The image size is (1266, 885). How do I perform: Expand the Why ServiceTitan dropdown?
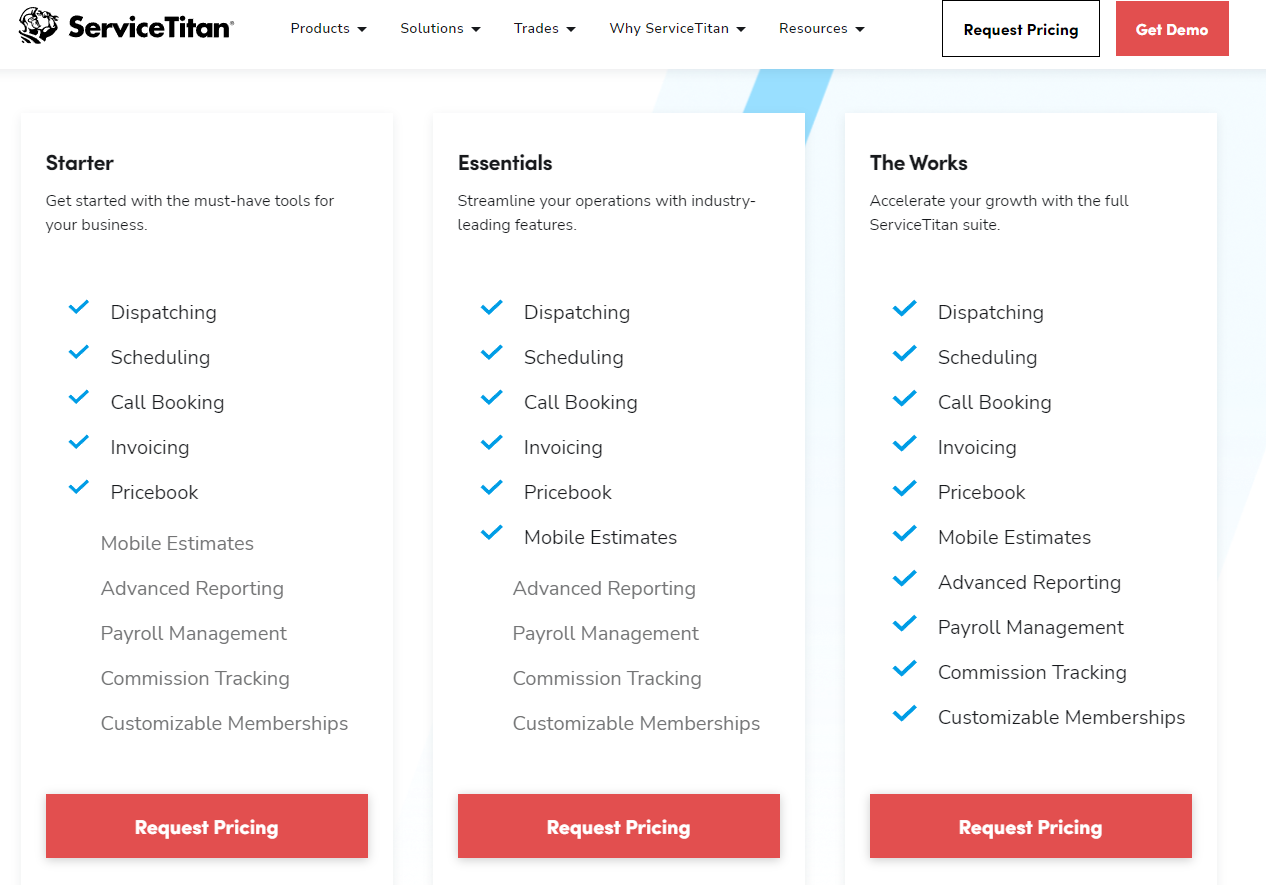pyautogui.click(x=677, y=29)
